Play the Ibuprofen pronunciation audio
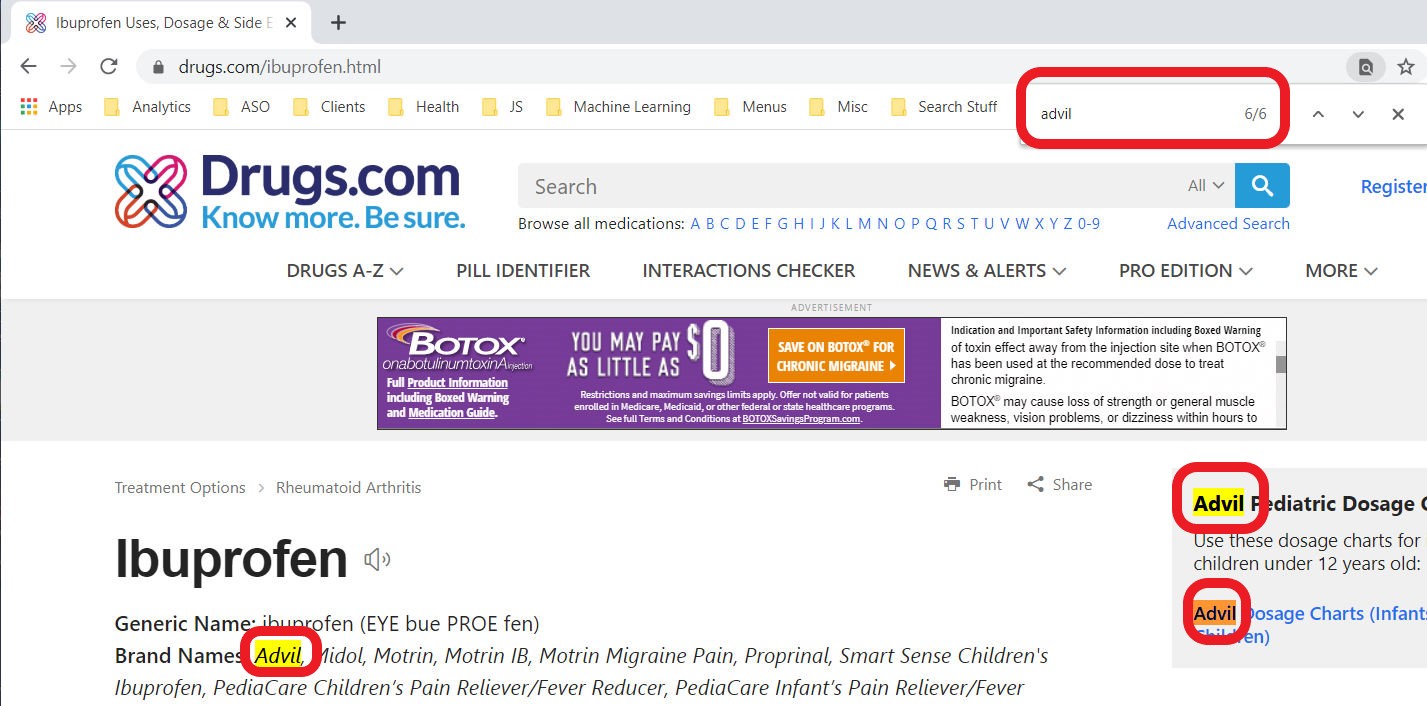Viewport: 1427px width, 706px height. tap(377, 560)
